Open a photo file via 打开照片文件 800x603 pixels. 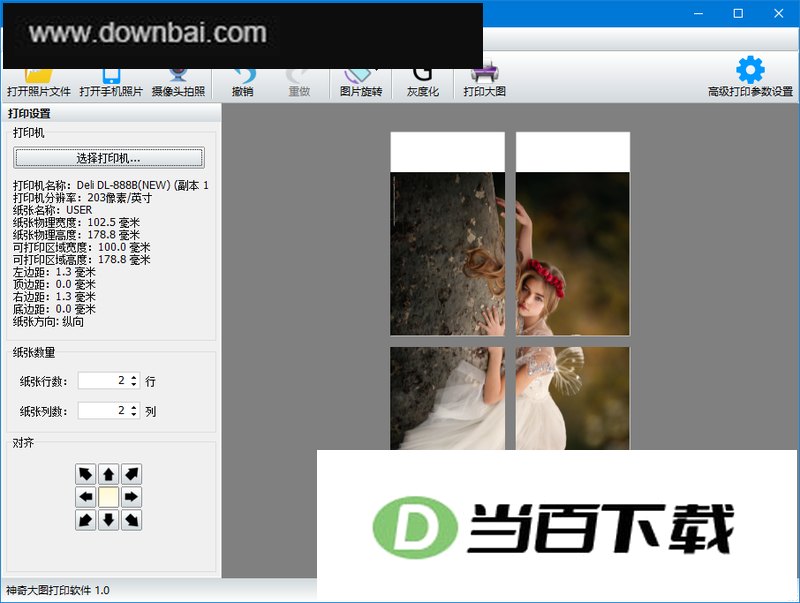pyautogui.click(x=39, y=83)
